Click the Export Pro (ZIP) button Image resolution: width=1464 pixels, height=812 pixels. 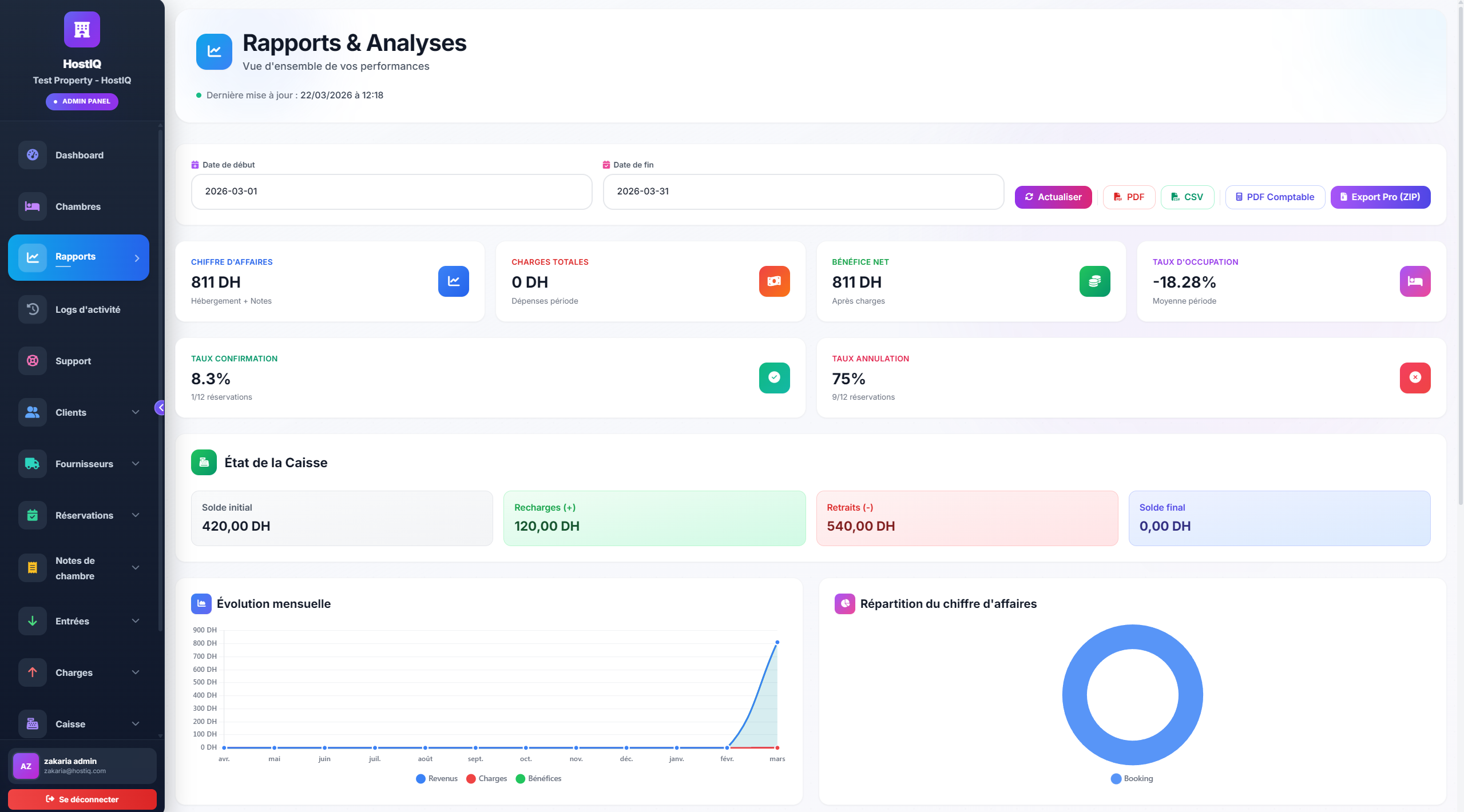[1380, 197]
